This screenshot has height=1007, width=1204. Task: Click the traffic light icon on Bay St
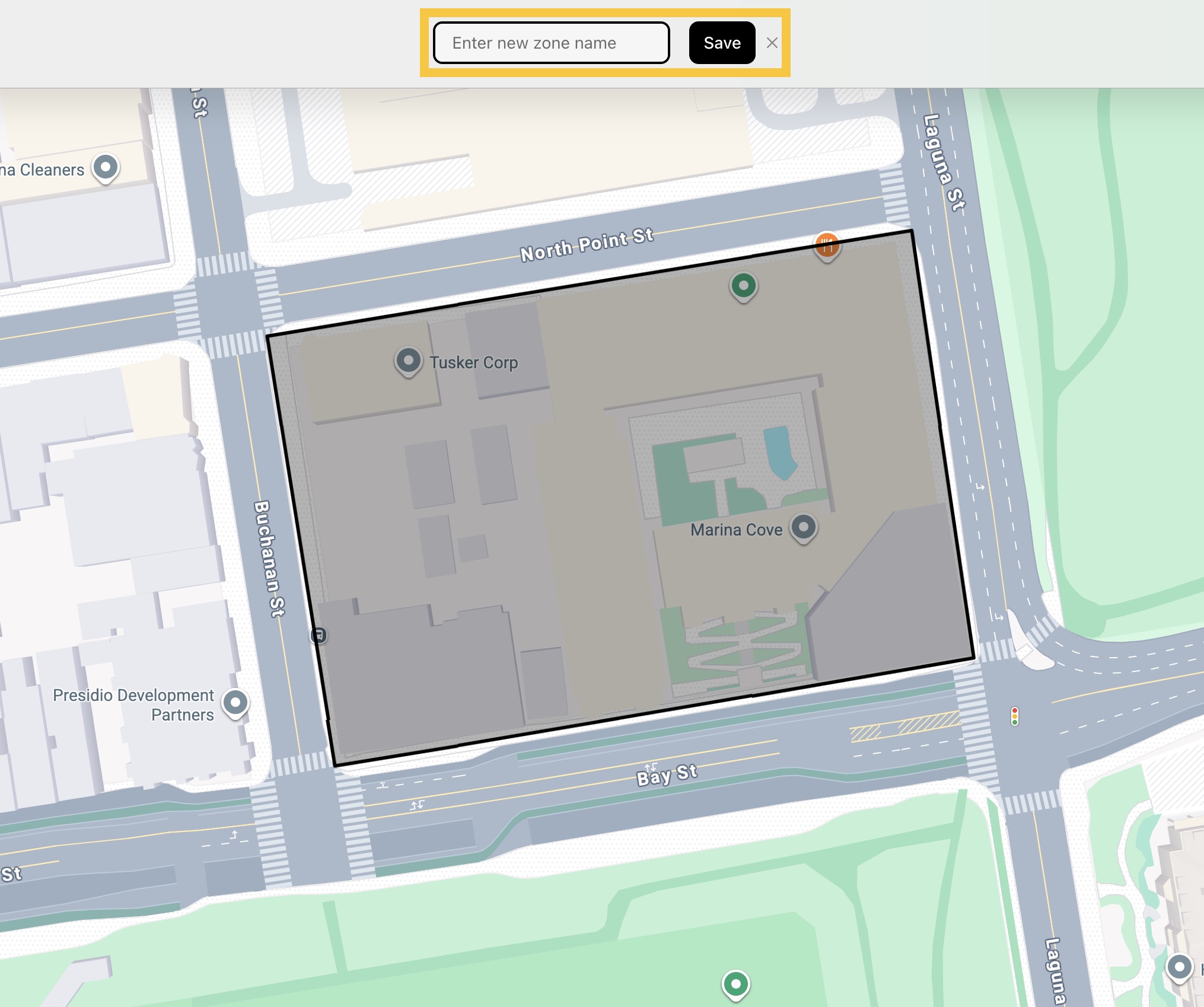pos(1015,716)
